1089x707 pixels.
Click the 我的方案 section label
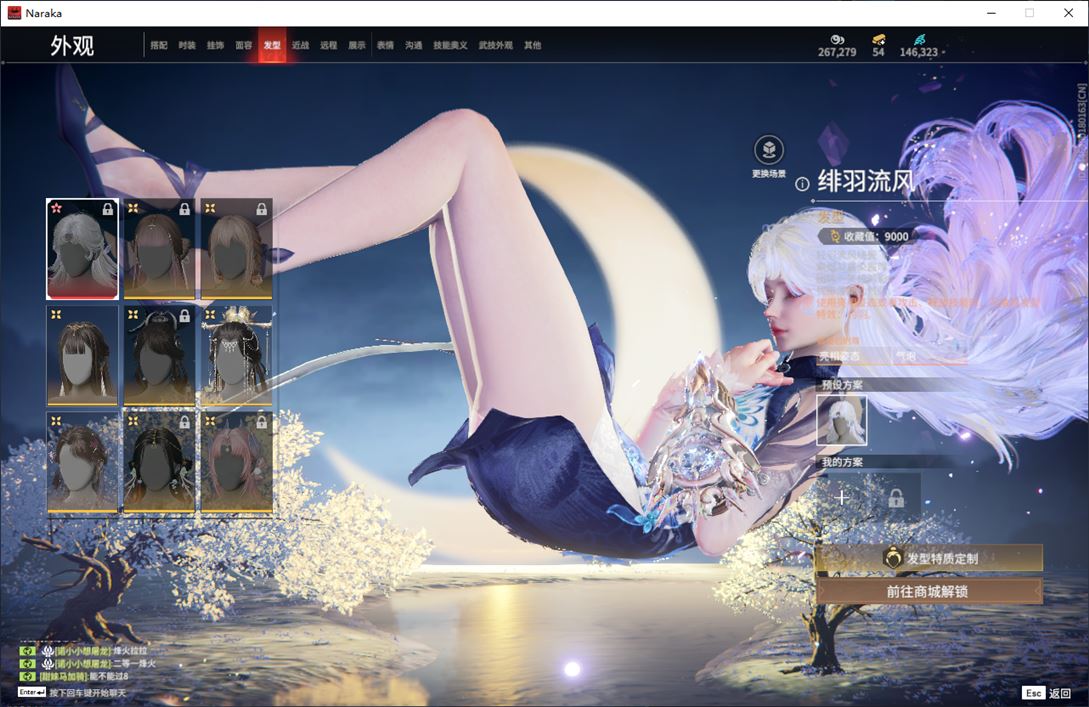coord(842,463)
